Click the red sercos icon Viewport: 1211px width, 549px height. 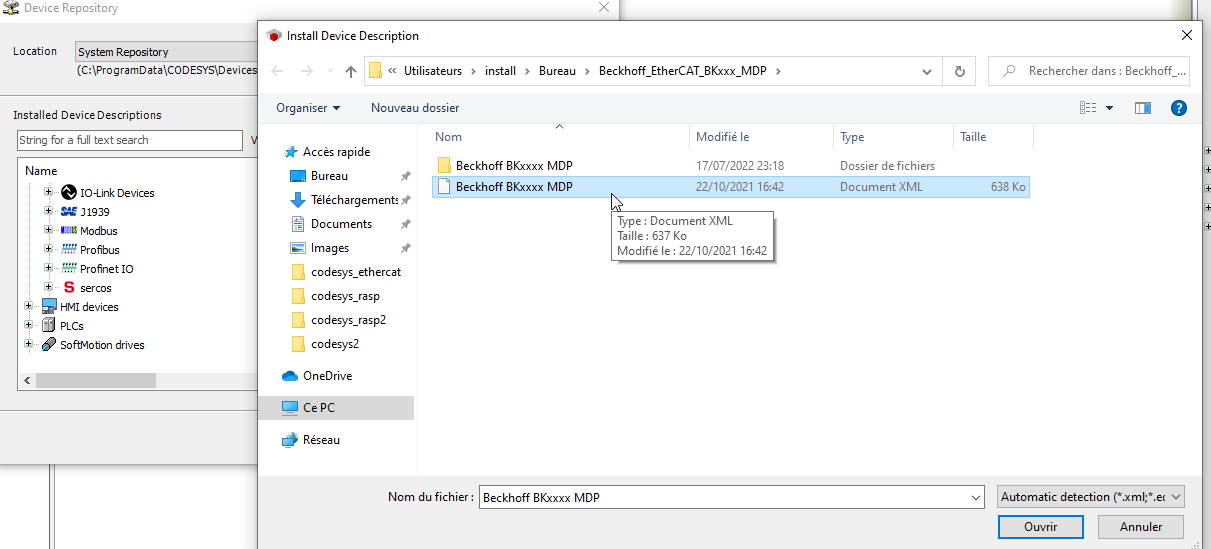coord(69,287)
